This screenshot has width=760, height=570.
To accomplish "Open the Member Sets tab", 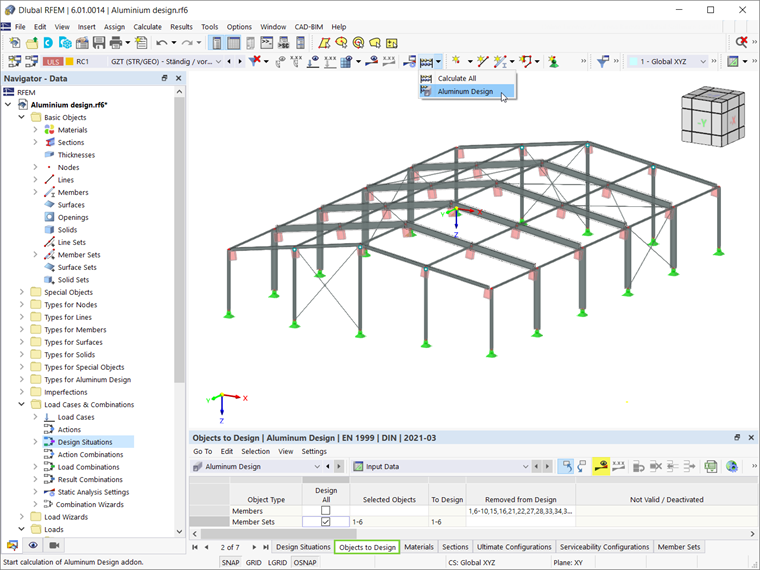I will 679,547.
